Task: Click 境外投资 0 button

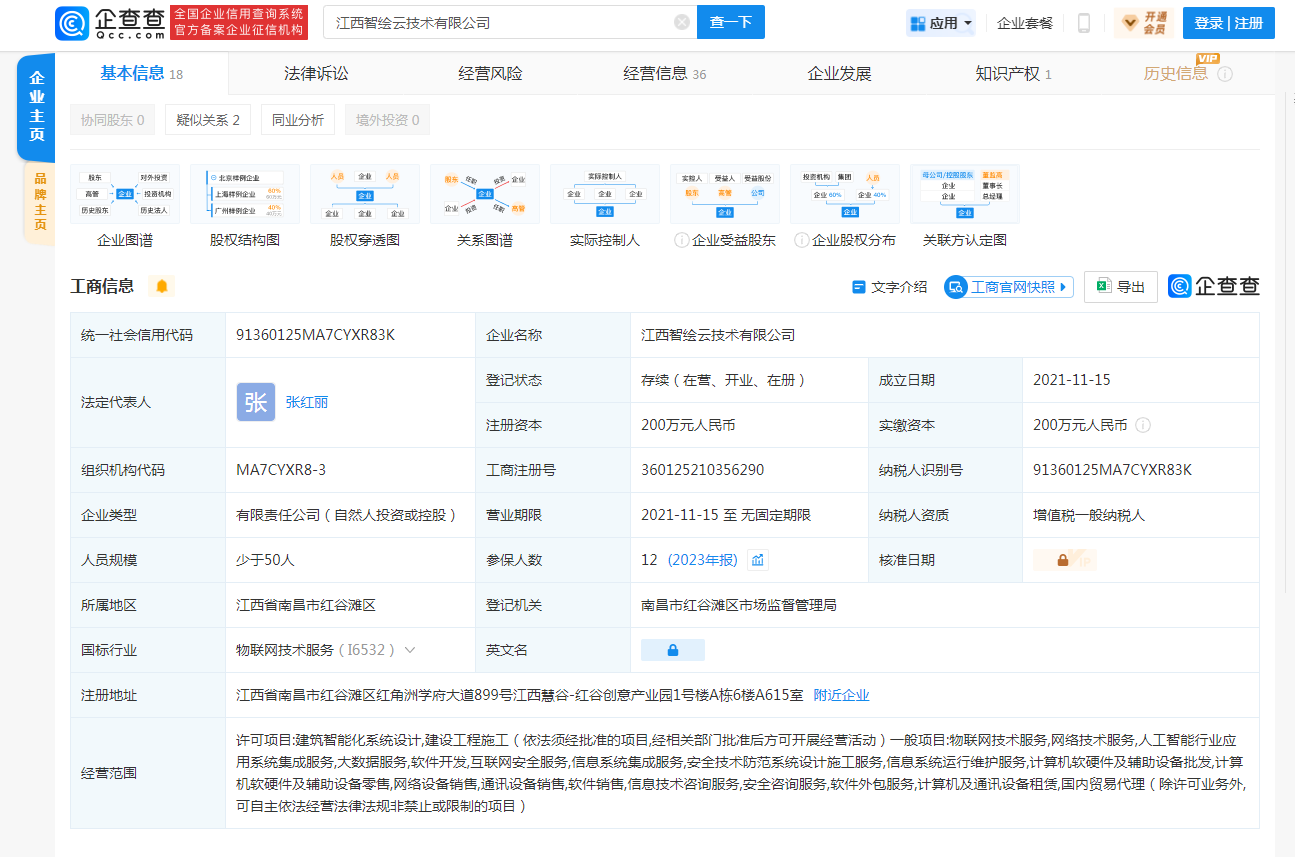Action: coord(388,120)
